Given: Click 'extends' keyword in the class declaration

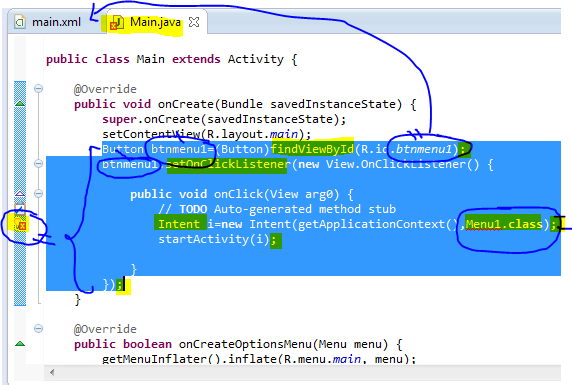Looking at the screenshot, I should tap(196, 59).
